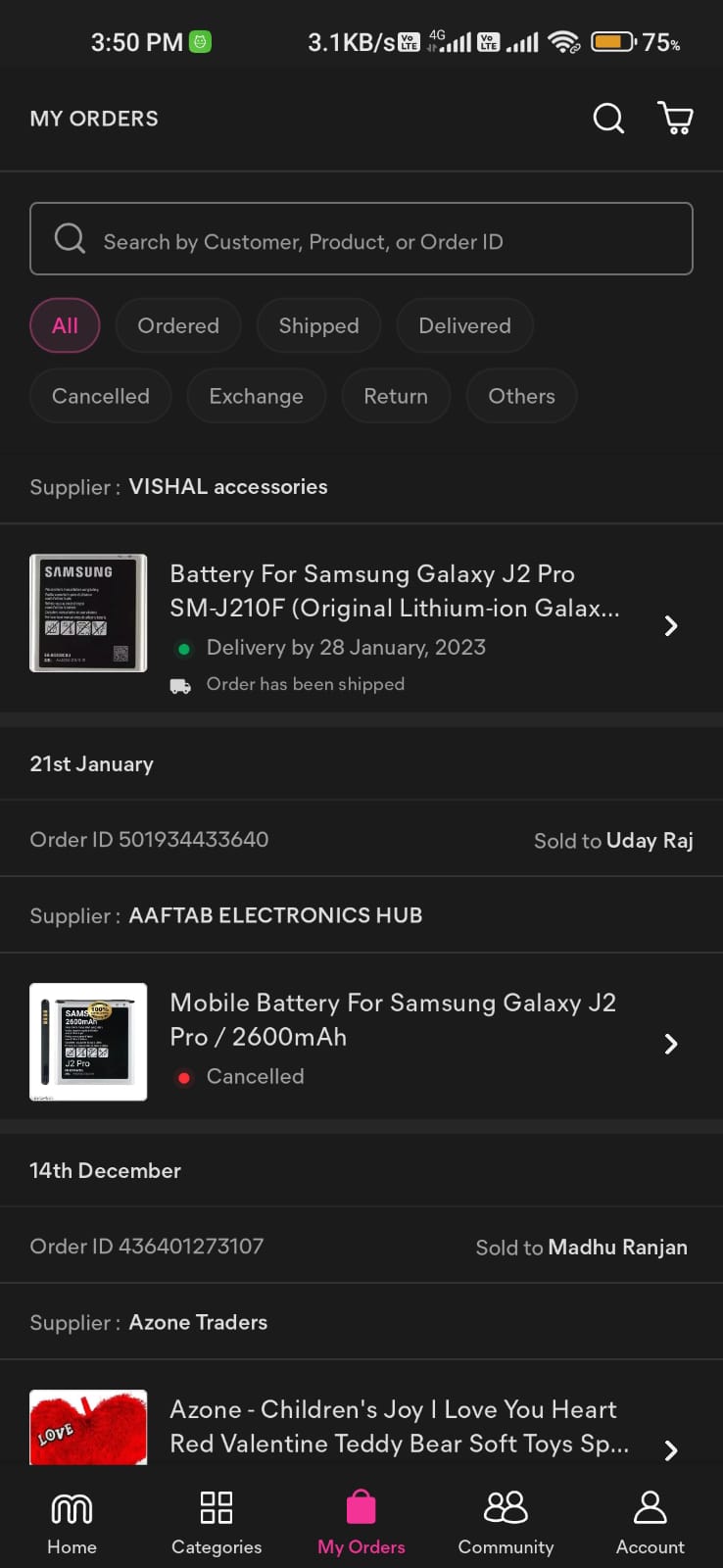Filter orders by Shipped status
The width and height of the screenshot is (723, 1568).
click(x=318, y=325)
